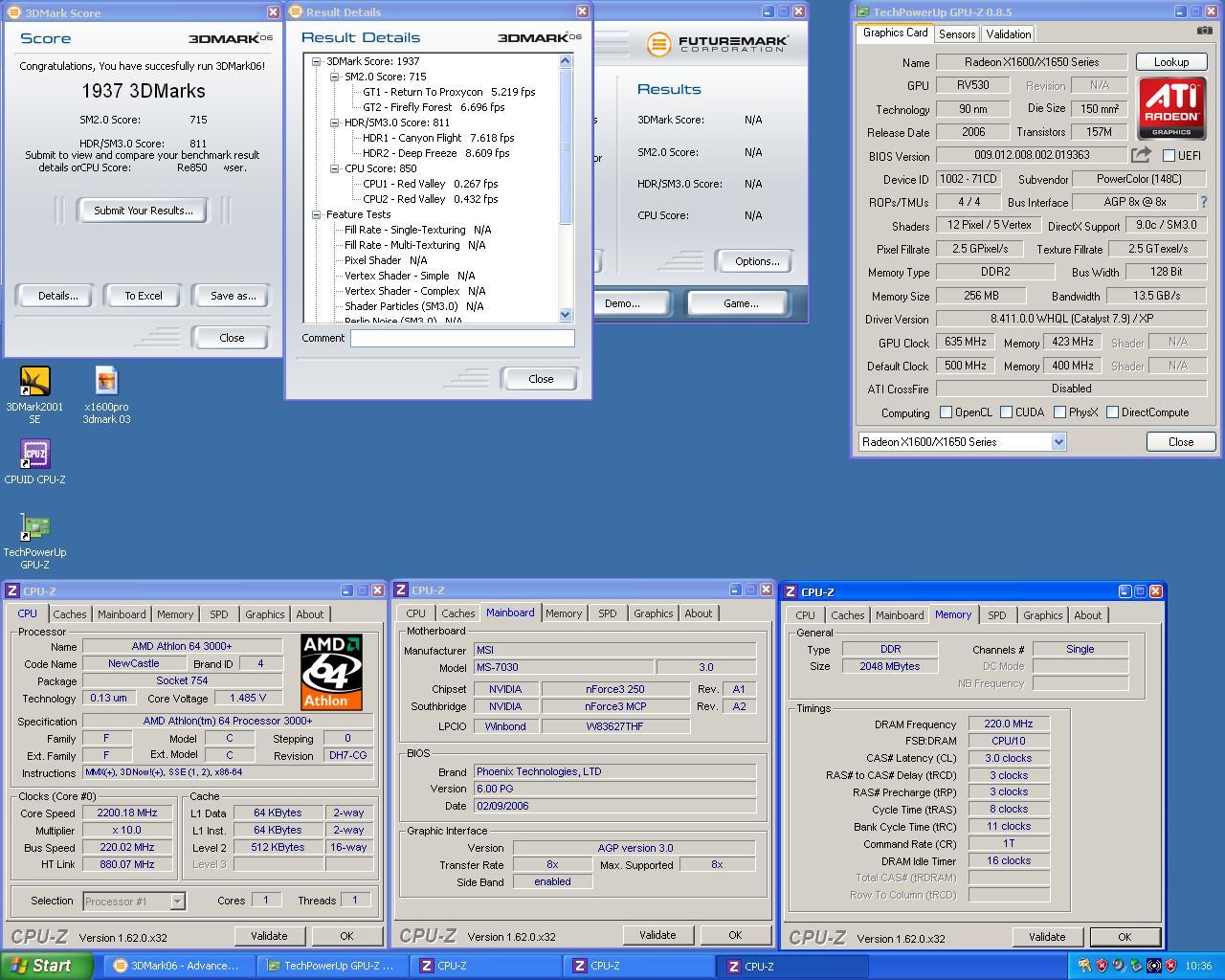Toggle the DirectCompute checkbox
This screenshot has height=980, width=1225.
1112,412
